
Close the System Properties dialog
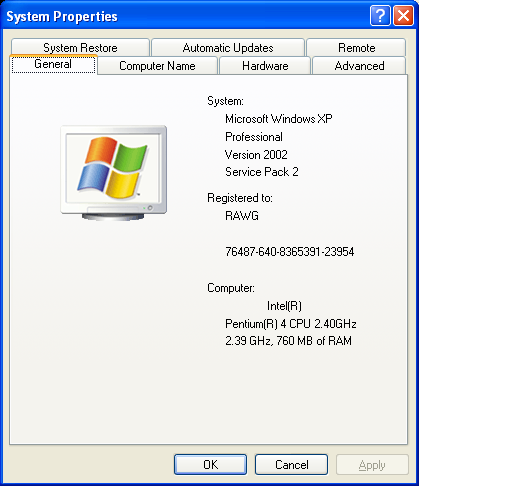(x=403, y=16)
